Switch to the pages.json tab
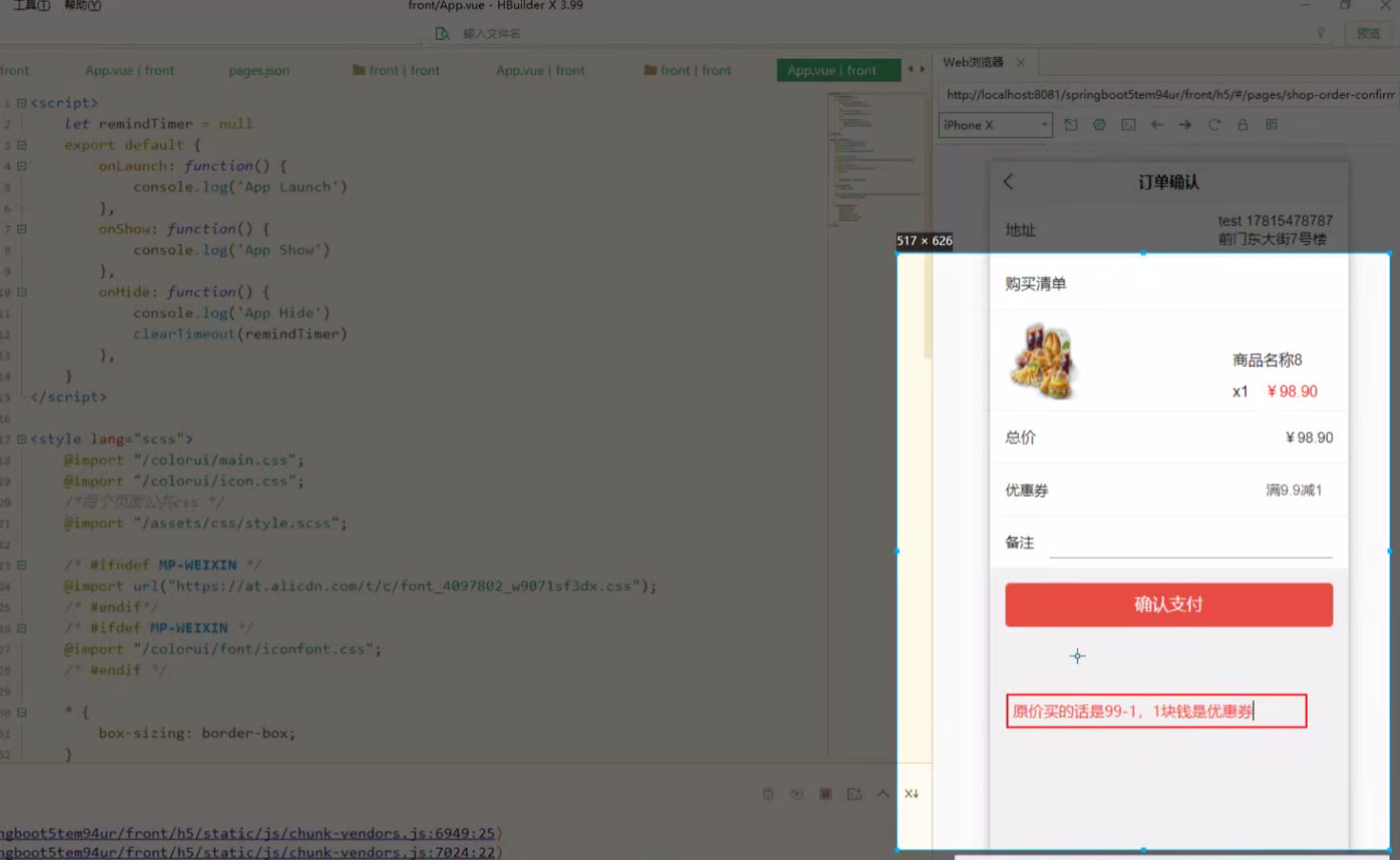This screenshot has width=1400, height=860. point(259,70)
